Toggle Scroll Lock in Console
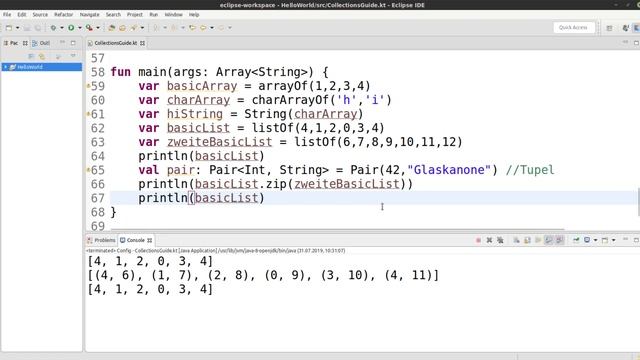Viewport: 640px width, 360px height. coord(527,240)
